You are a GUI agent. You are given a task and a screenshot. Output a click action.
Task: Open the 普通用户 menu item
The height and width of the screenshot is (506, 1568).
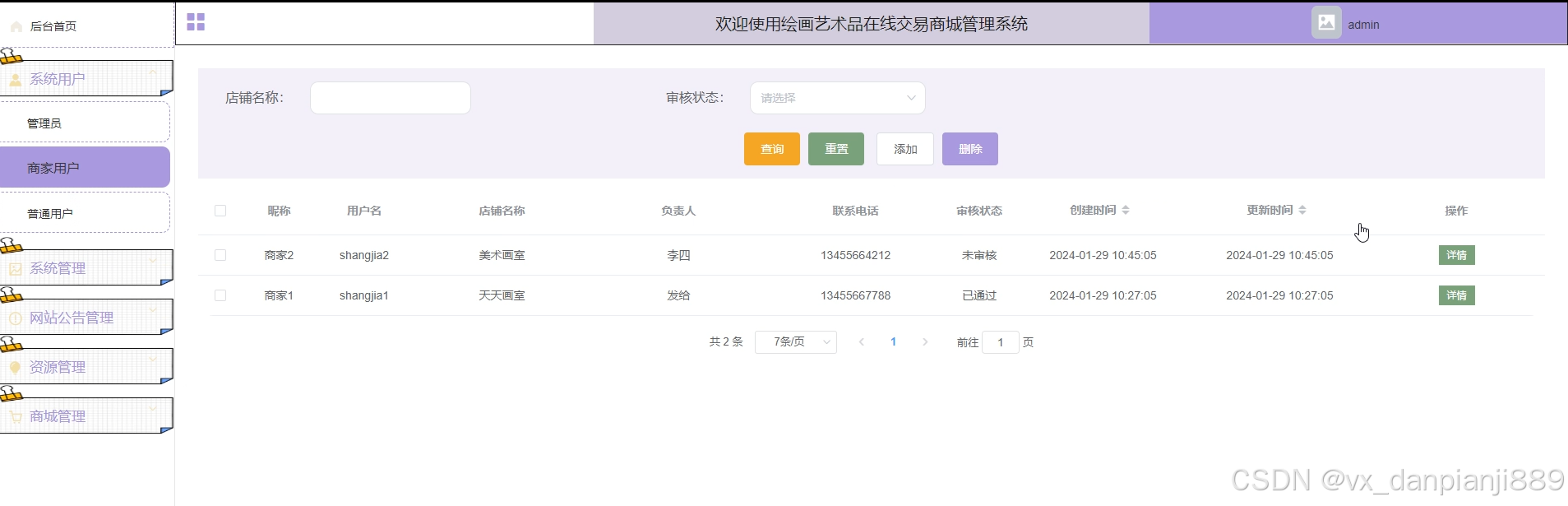[85, 213]
